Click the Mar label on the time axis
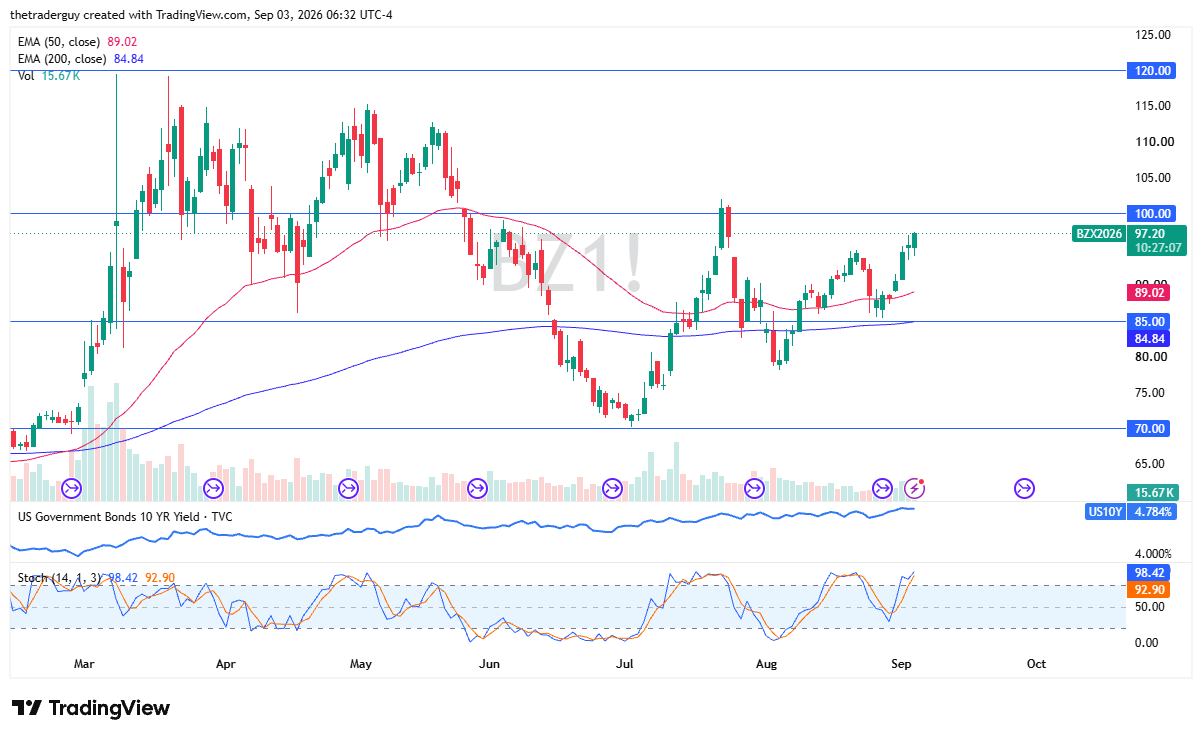Image resolution: width=1202 pixels, height=738 pixels. (x=84, y=664)
